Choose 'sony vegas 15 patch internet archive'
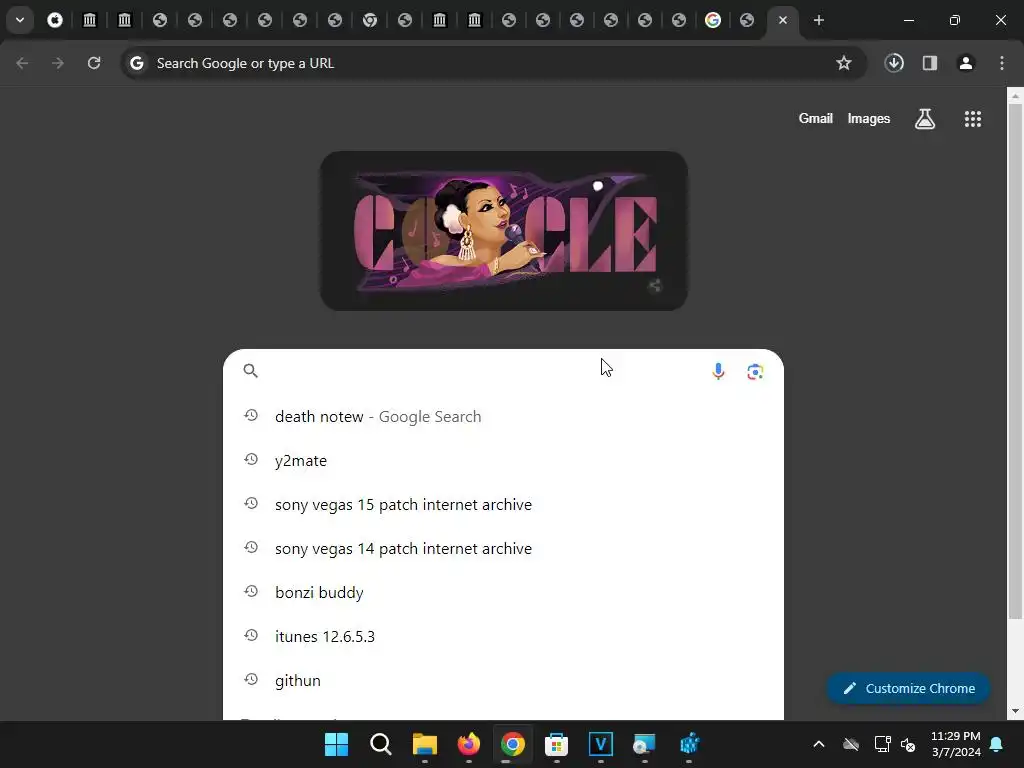The height and width of the screenshot is (768, 1024). [x=504, y=504]
